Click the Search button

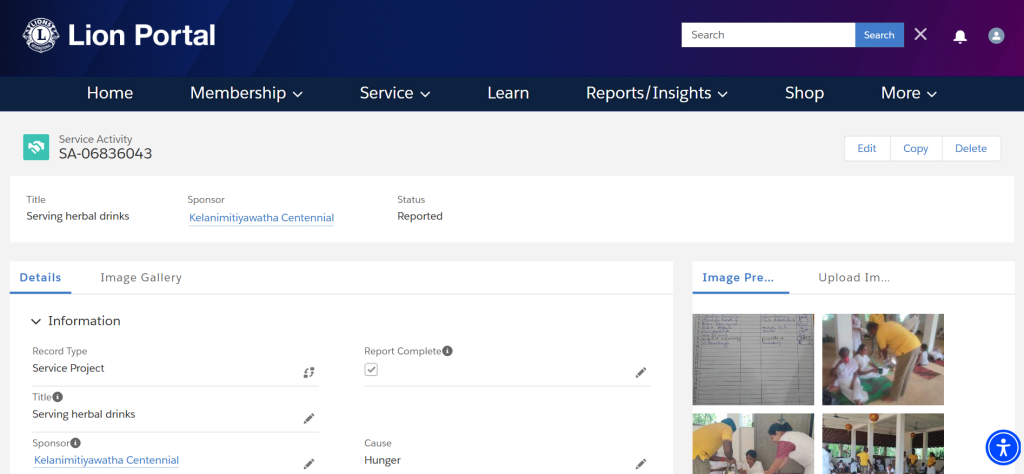(879, 35)
